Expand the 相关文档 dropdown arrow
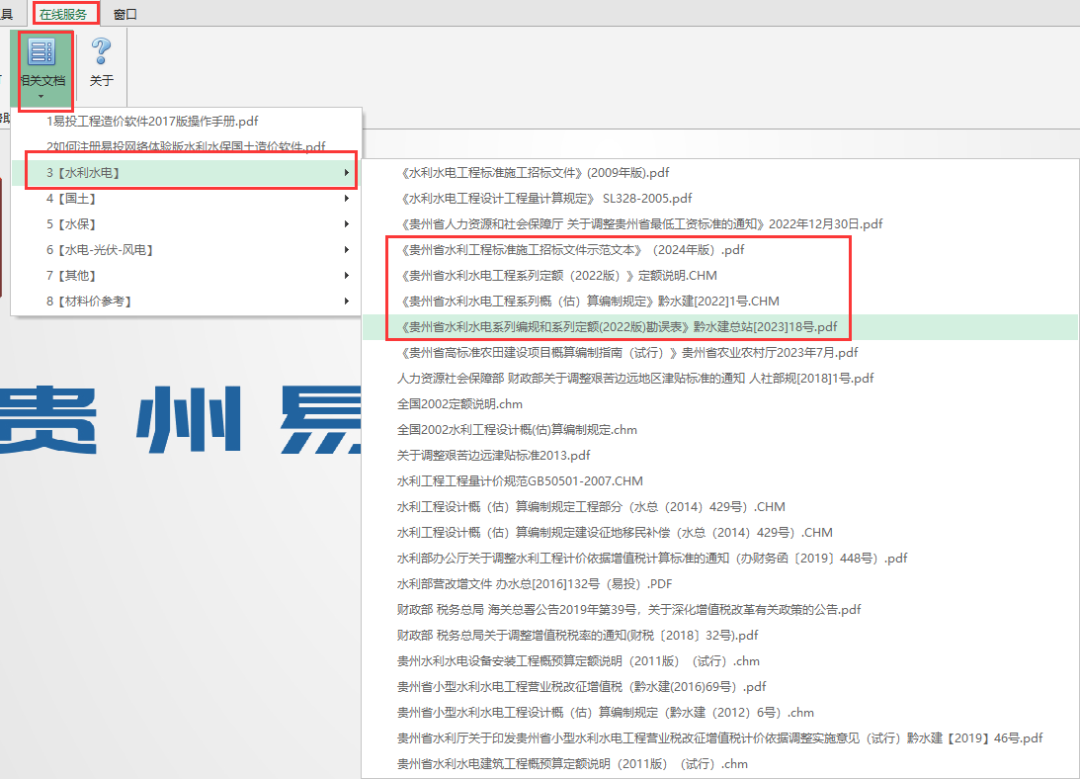Image resolution: width=1080 pixels, height=779 pixels. 42,97
